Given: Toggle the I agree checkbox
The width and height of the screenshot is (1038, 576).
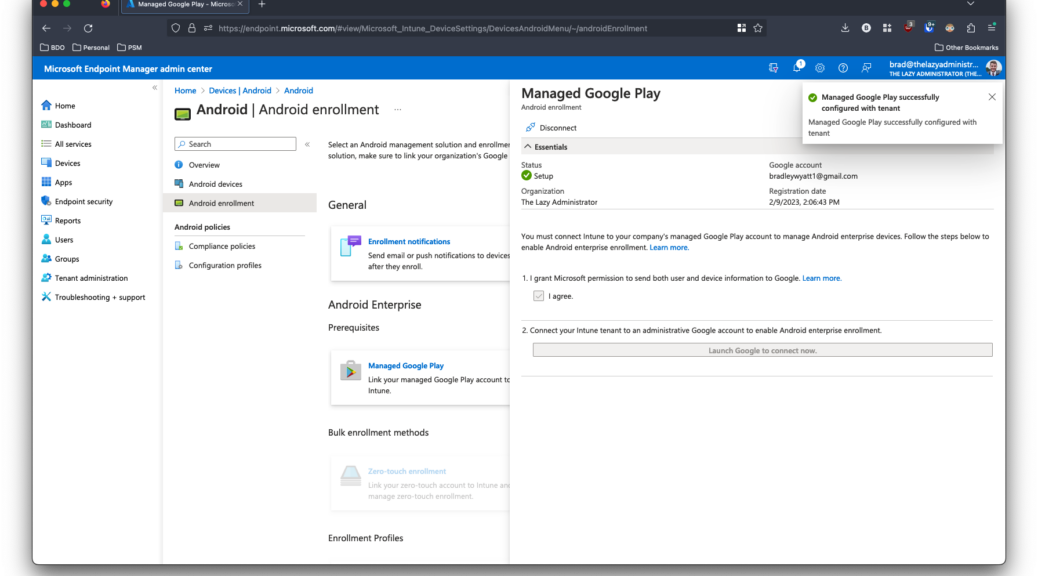Looking at the screenshot, I should point(538,296).
